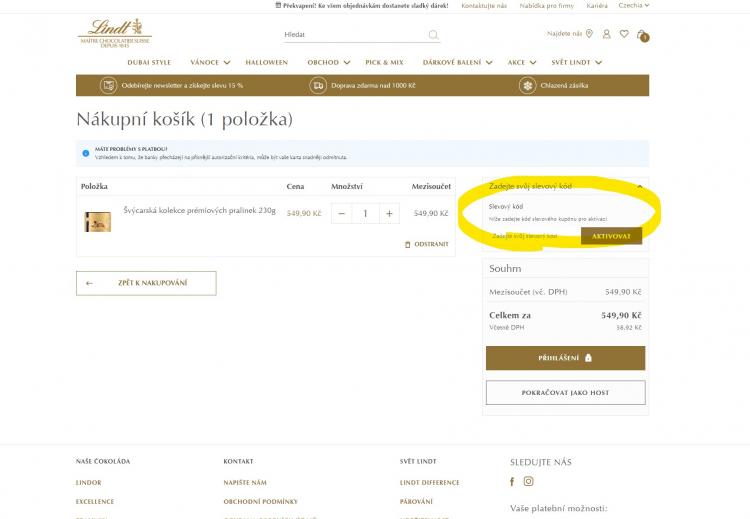Open Lindor footer link

pyautogui.click(x=88, y=483)
